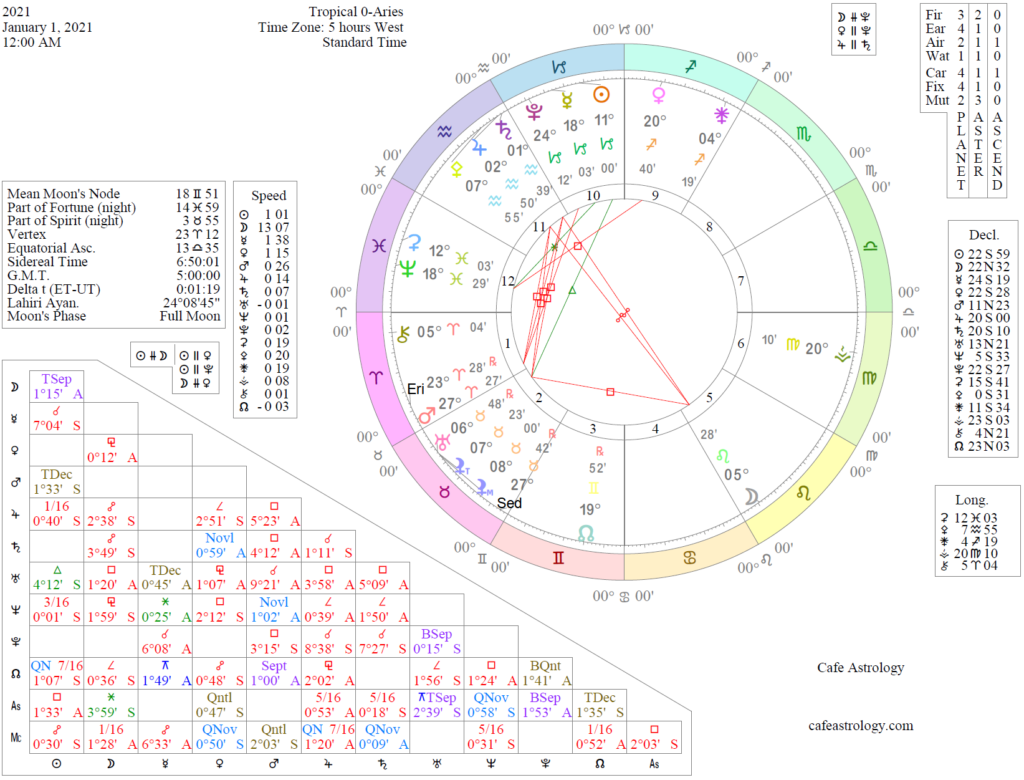This screenshot has height=780, width=1024.
Task: Click the Decl. declination table header
Action: tap(984, 235)
